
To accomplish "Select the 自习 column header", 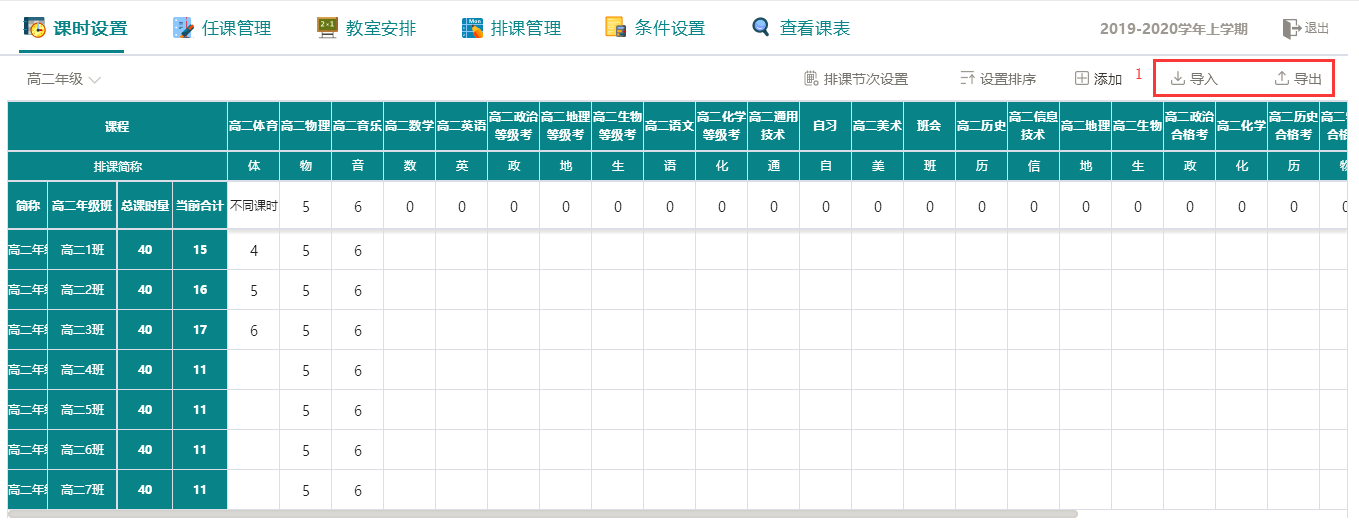I will tap(826, 127).
